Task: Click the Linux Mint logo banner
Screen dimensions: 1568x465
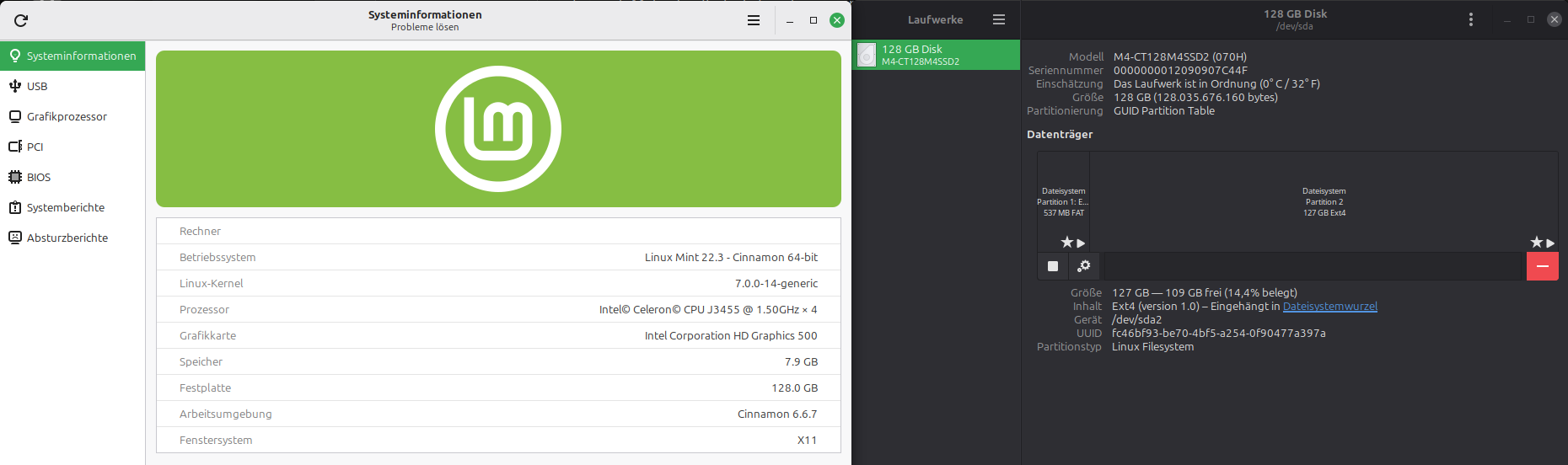Action: click(x=498, y=129)
